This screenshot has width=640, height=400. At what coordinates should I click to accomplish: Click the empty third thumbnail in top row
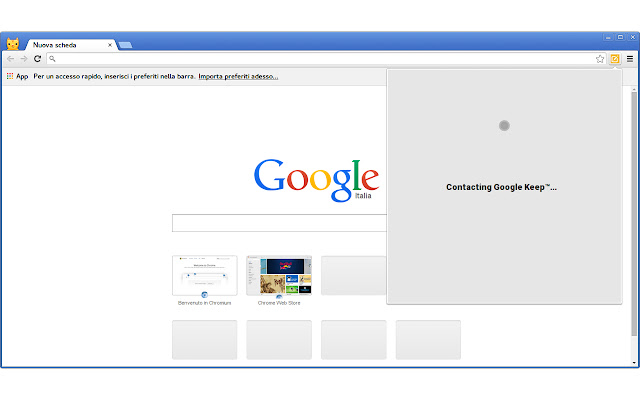click(353, 276)
